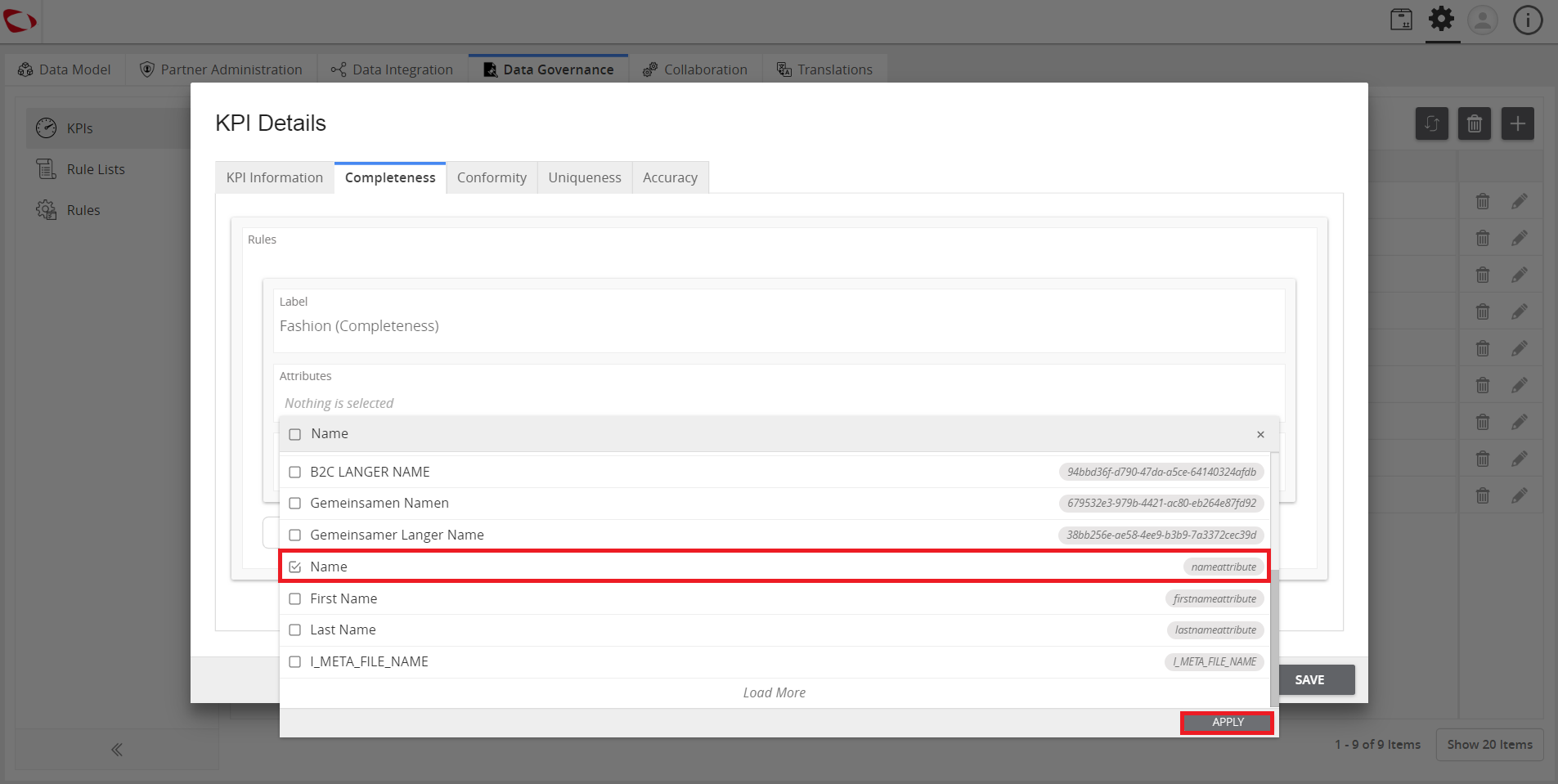The height and width of the screenshot is (784, 1558).
Task: Open Rules in the sidebar
Action: click(110, 210)
